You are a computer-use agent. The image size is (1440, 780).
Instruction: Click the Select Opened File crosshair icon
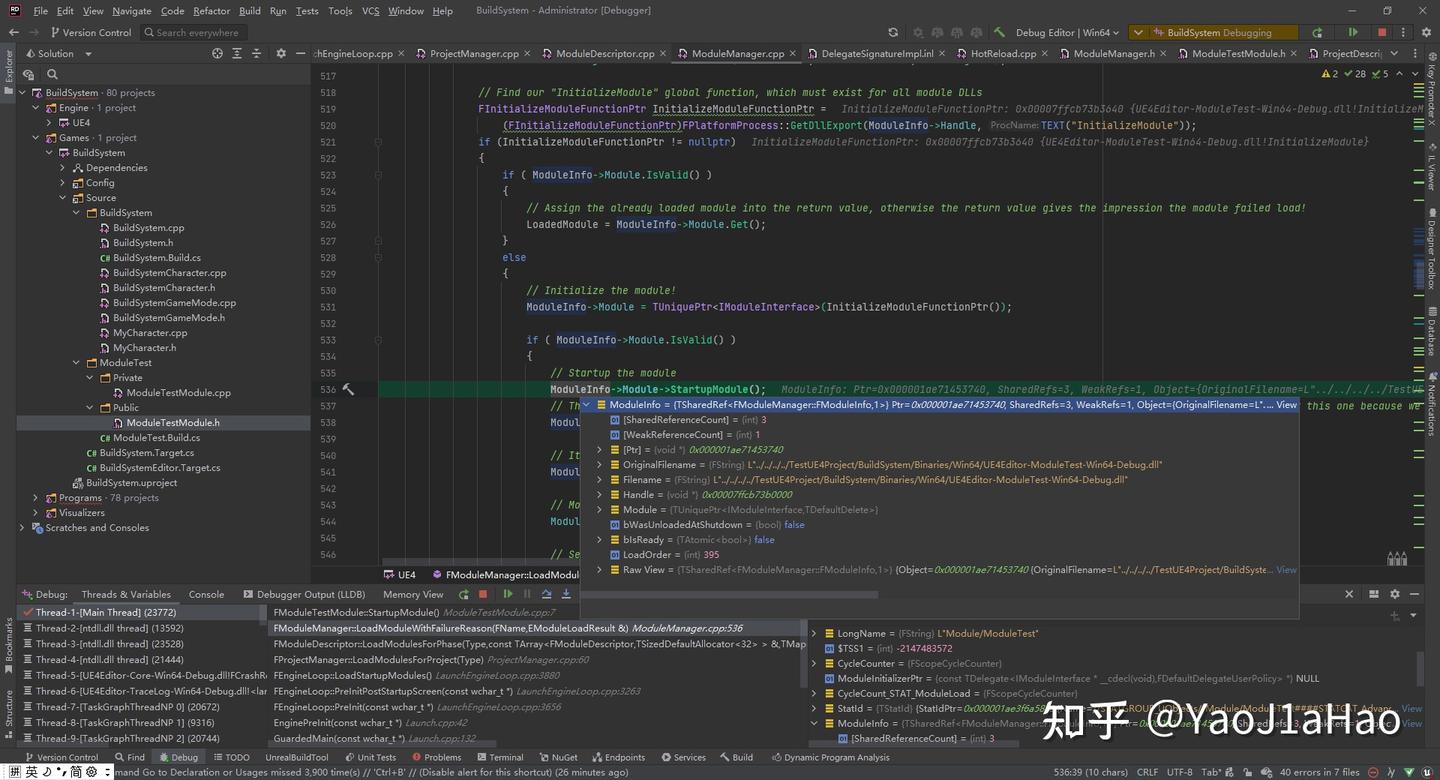tap(217, 54)
